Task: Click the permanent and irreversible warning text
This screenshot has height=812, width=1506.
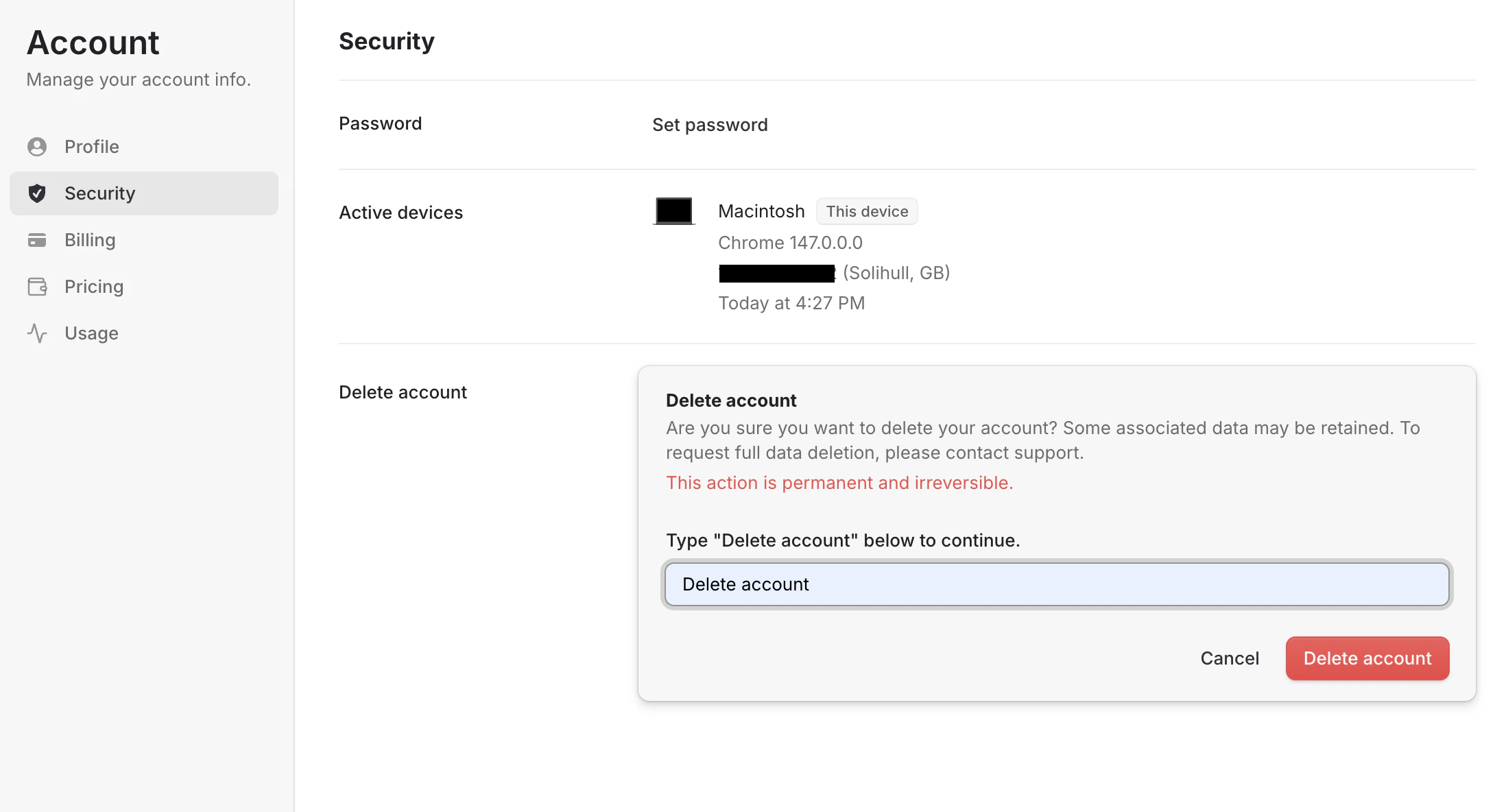Action: (x=839, y=483)
